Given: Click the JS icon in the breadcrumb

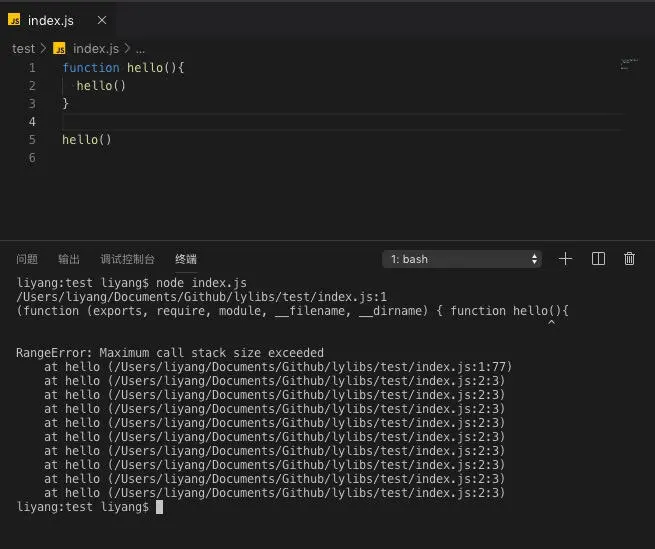Looking at the screenshot, I should (59, 48).
